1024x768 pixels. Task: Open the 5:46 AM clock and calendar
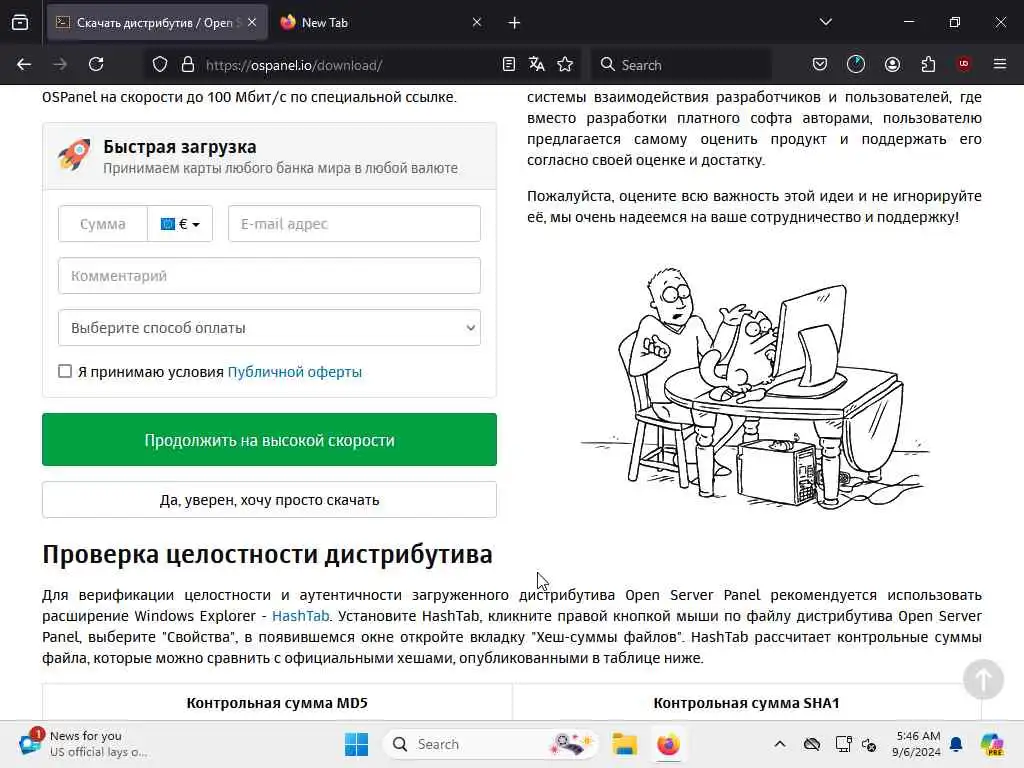tap(917, 744)
